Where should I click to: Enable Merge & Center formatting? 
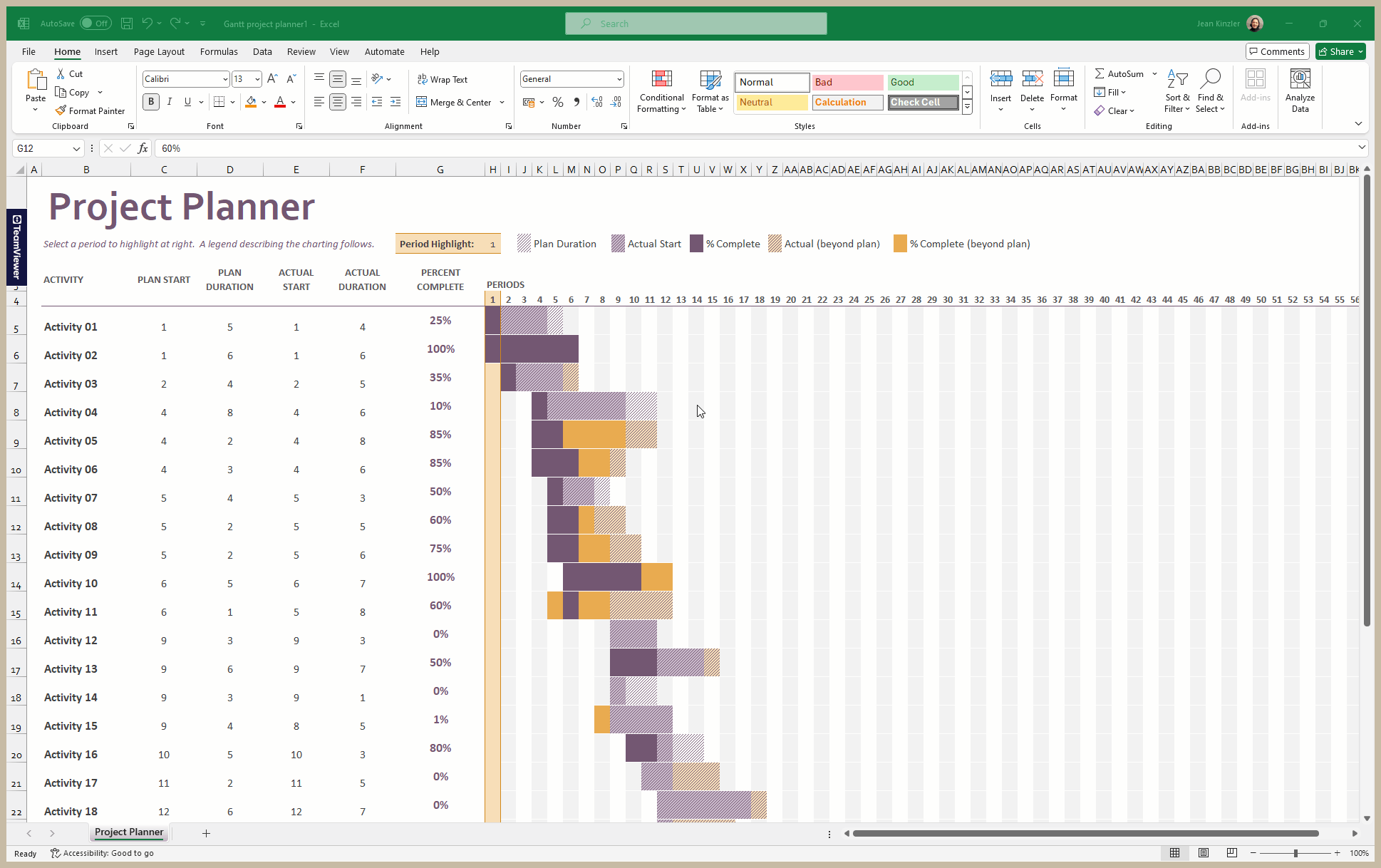pos(457,101)
